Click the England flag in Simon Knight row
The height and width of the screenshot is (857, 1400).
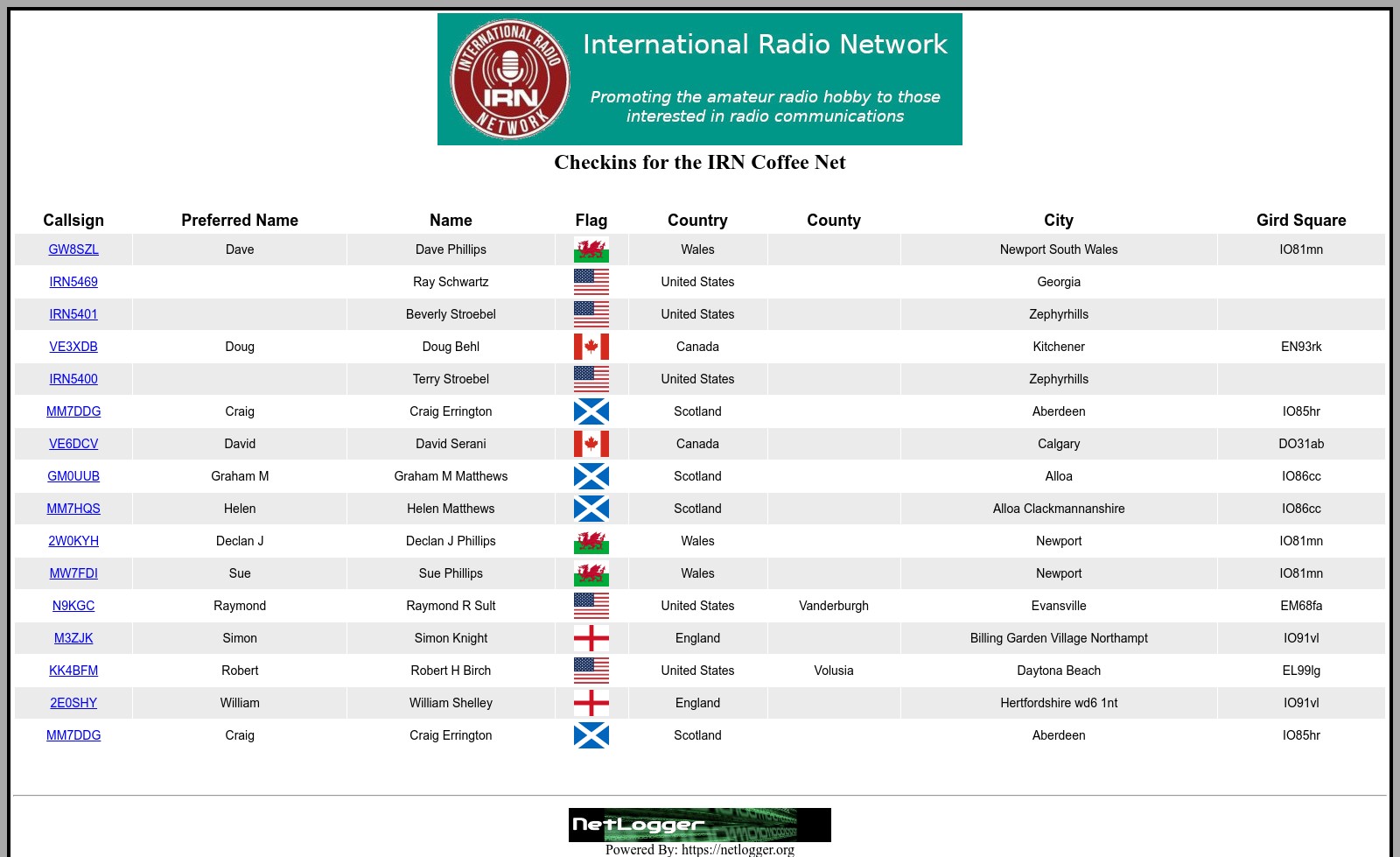click(591, 638)
